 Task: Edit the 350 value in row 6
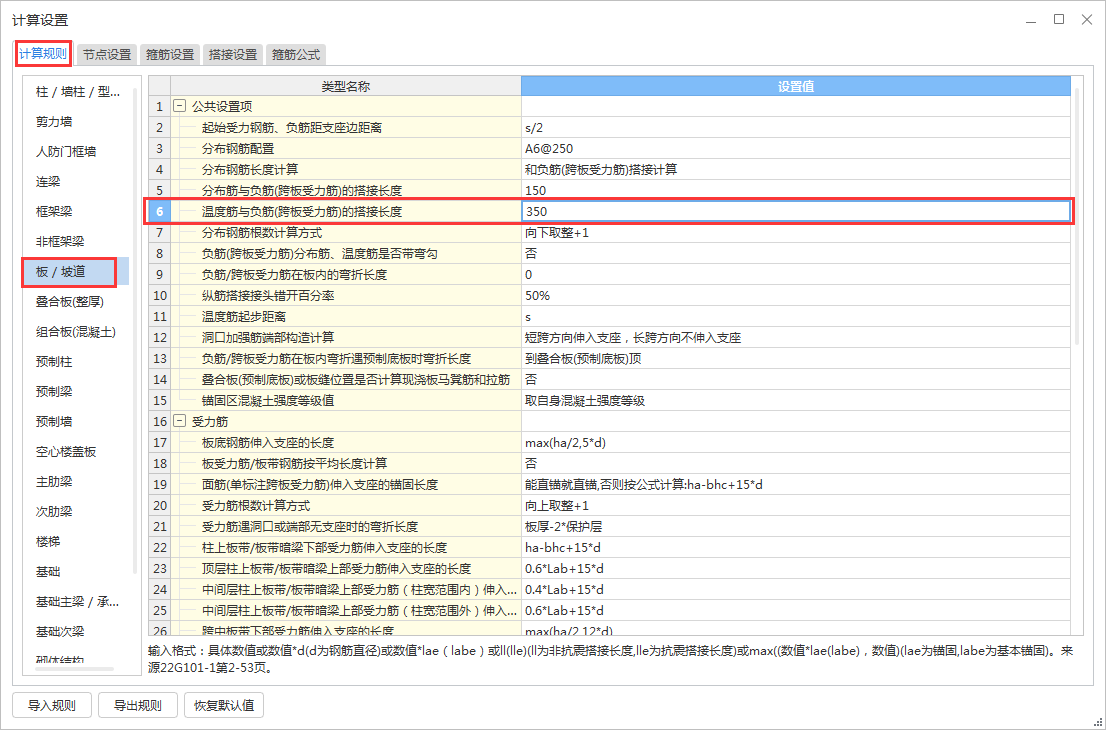(796, 211)
